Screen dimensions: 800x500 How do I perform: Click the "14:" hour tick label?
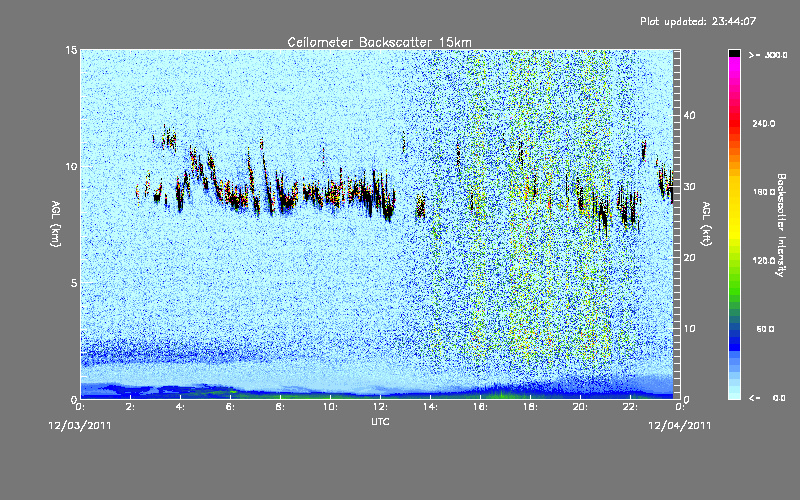pos(430,407)
